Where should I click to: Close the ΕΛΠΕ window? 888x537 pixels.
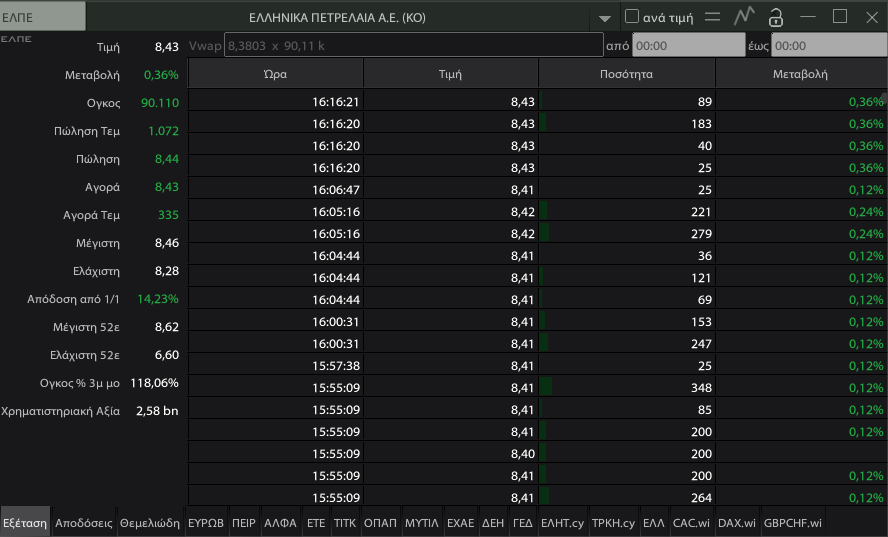tap(872, 18)
